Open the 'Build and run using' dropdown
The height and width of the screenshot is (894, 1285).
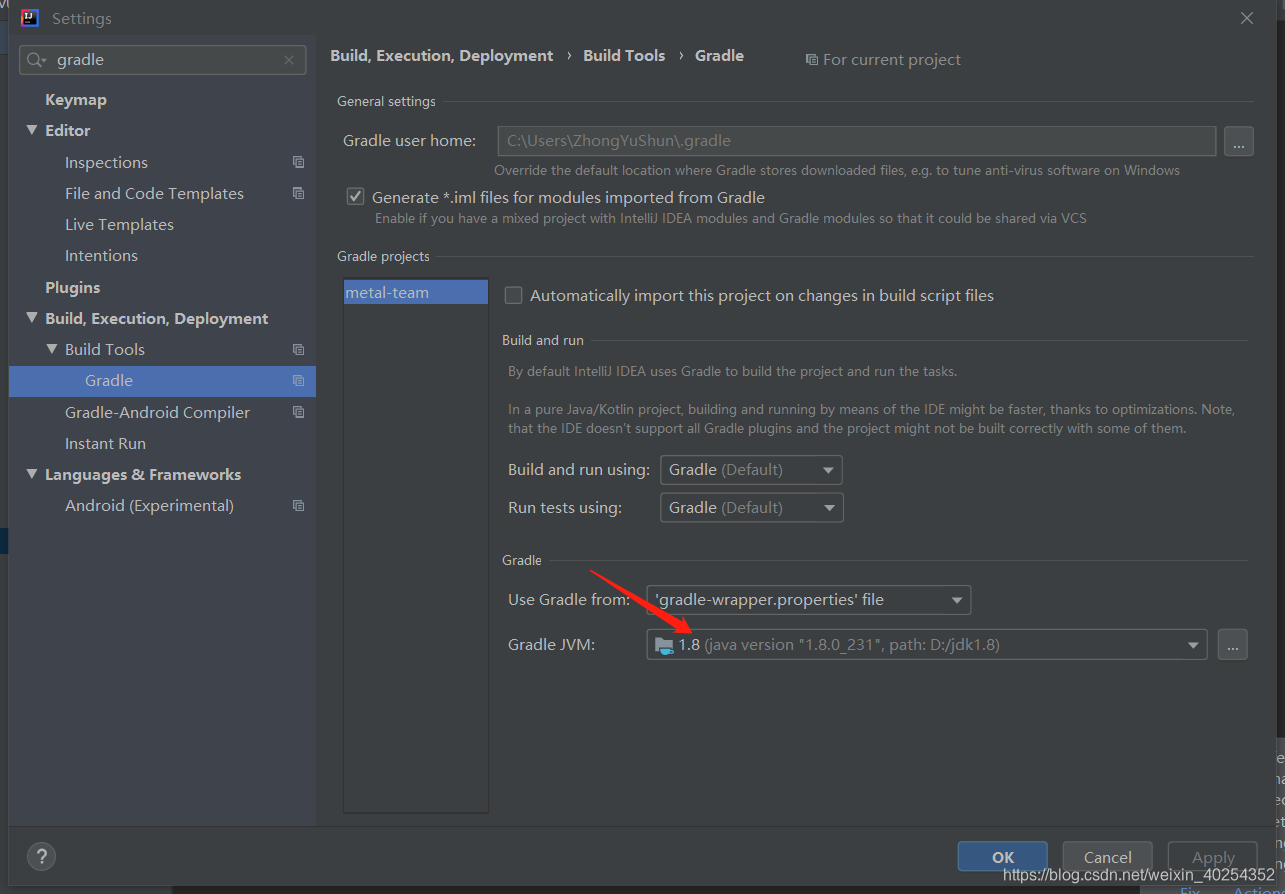coord(751,470)
